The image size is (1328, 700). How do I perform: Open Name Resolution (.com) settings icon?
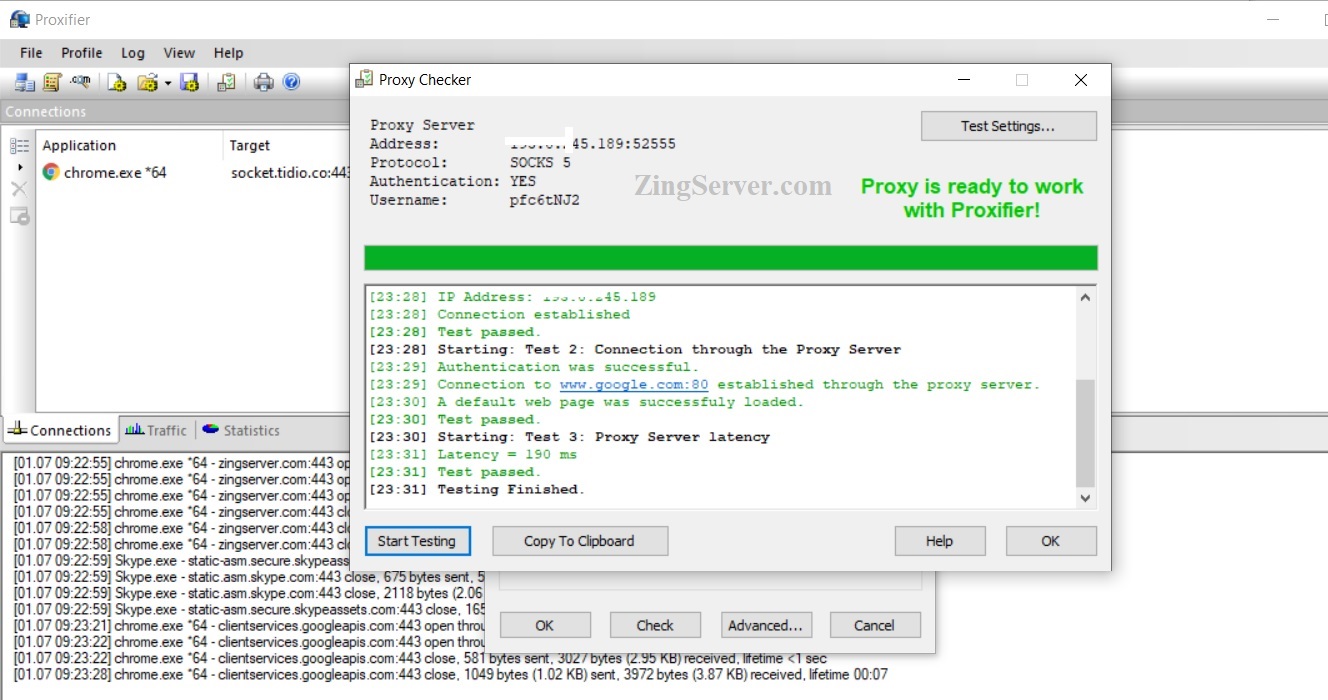(80, 83)
